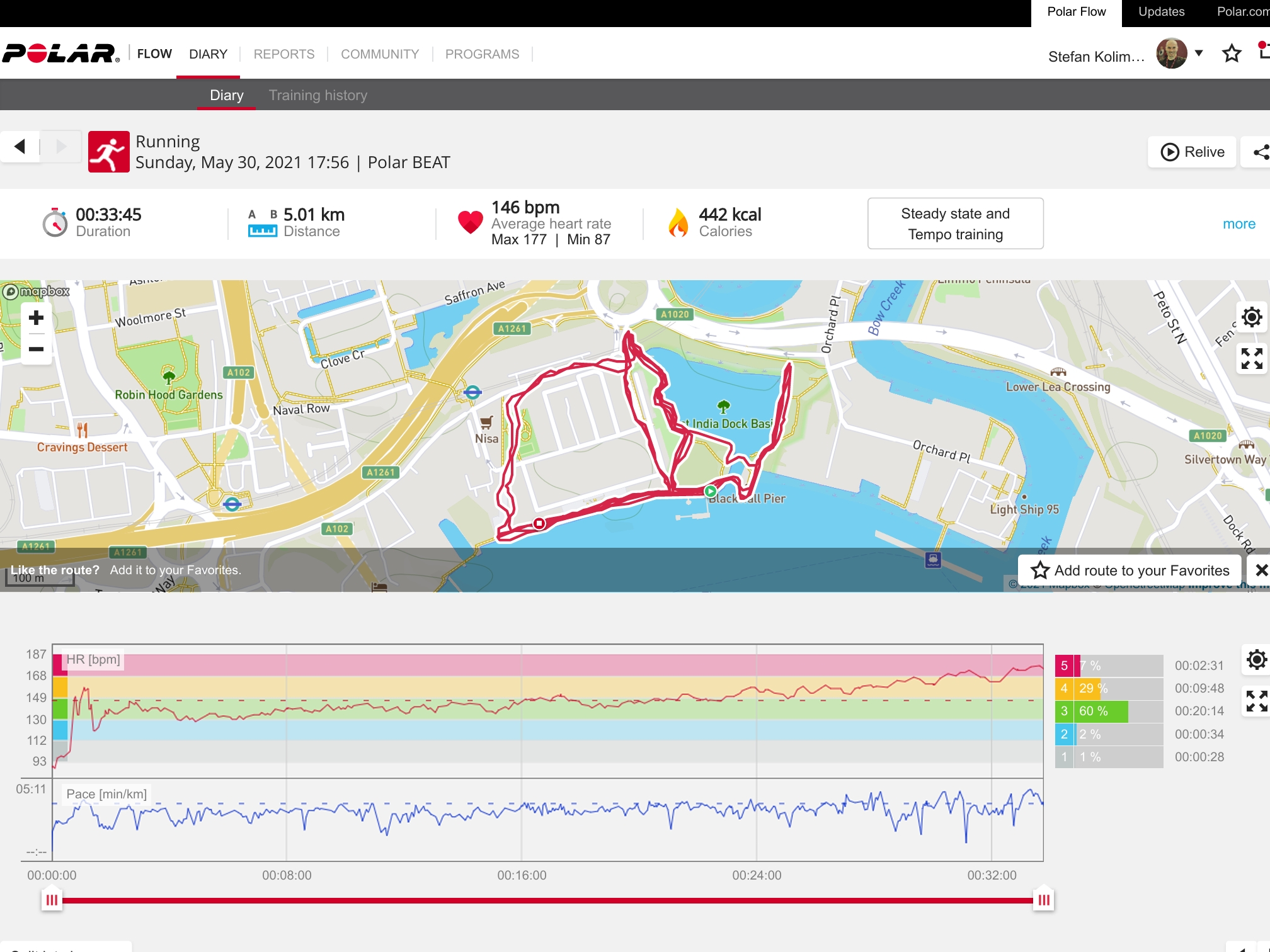This screenshot has height=952, width=1270.
Task: Zoom in on the map
Action: coord(36,317)
